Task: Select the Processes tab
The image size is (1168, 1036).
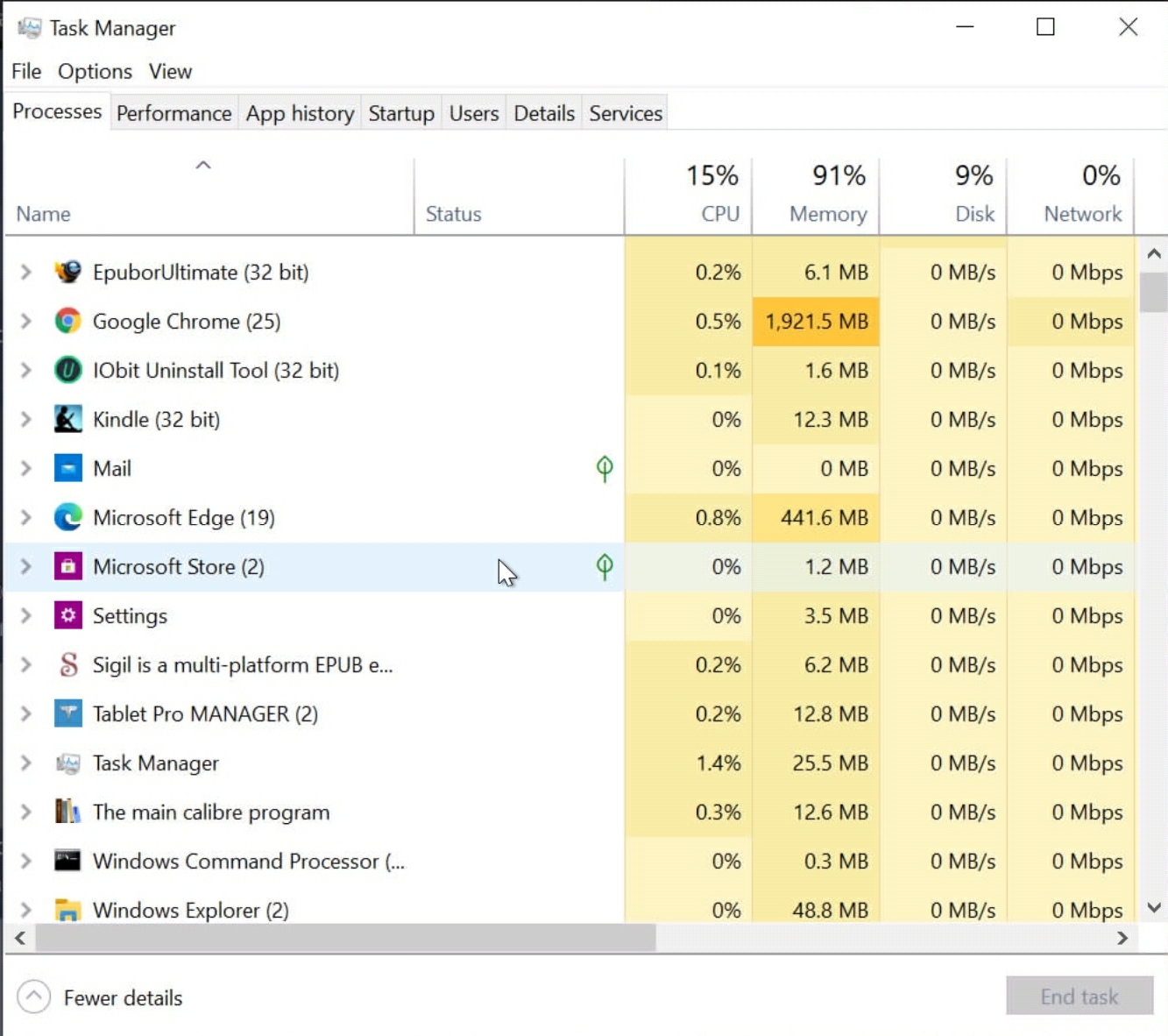Action: click(57, 111)
